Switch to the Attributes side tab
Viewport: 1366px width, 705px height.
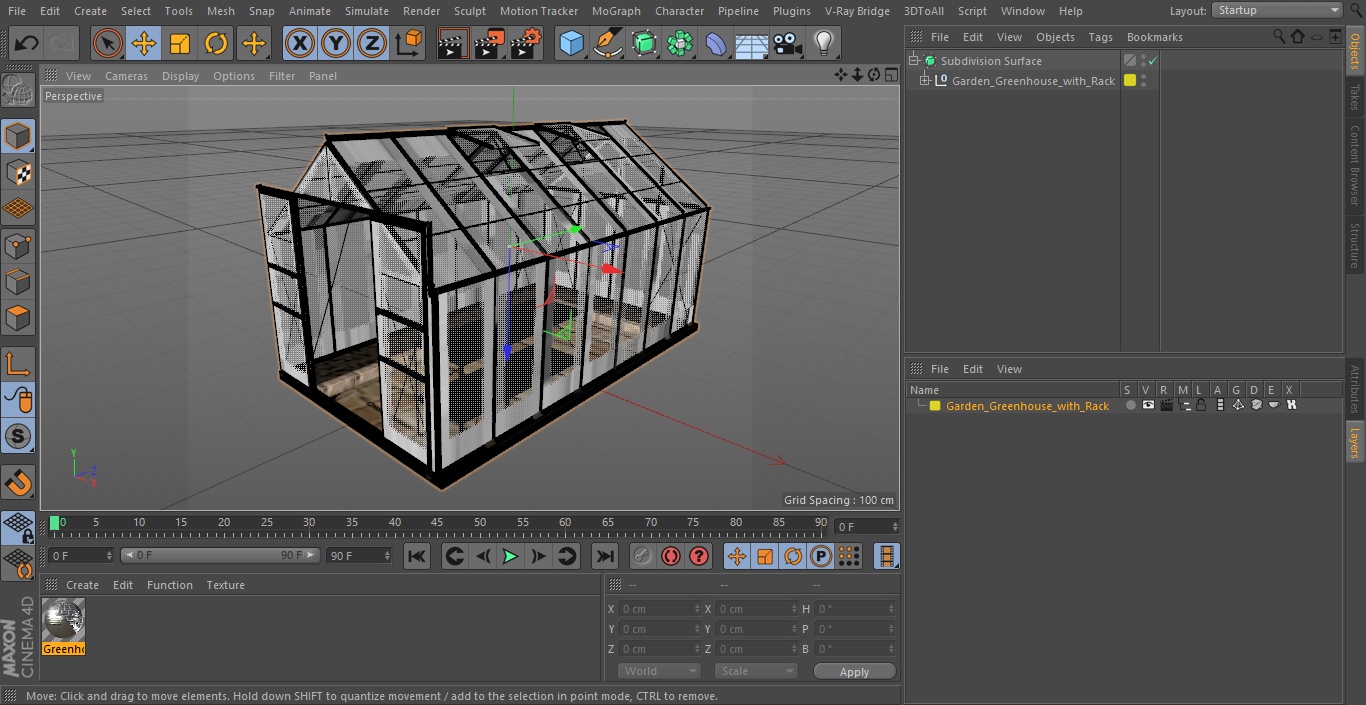coord(1355,389)
